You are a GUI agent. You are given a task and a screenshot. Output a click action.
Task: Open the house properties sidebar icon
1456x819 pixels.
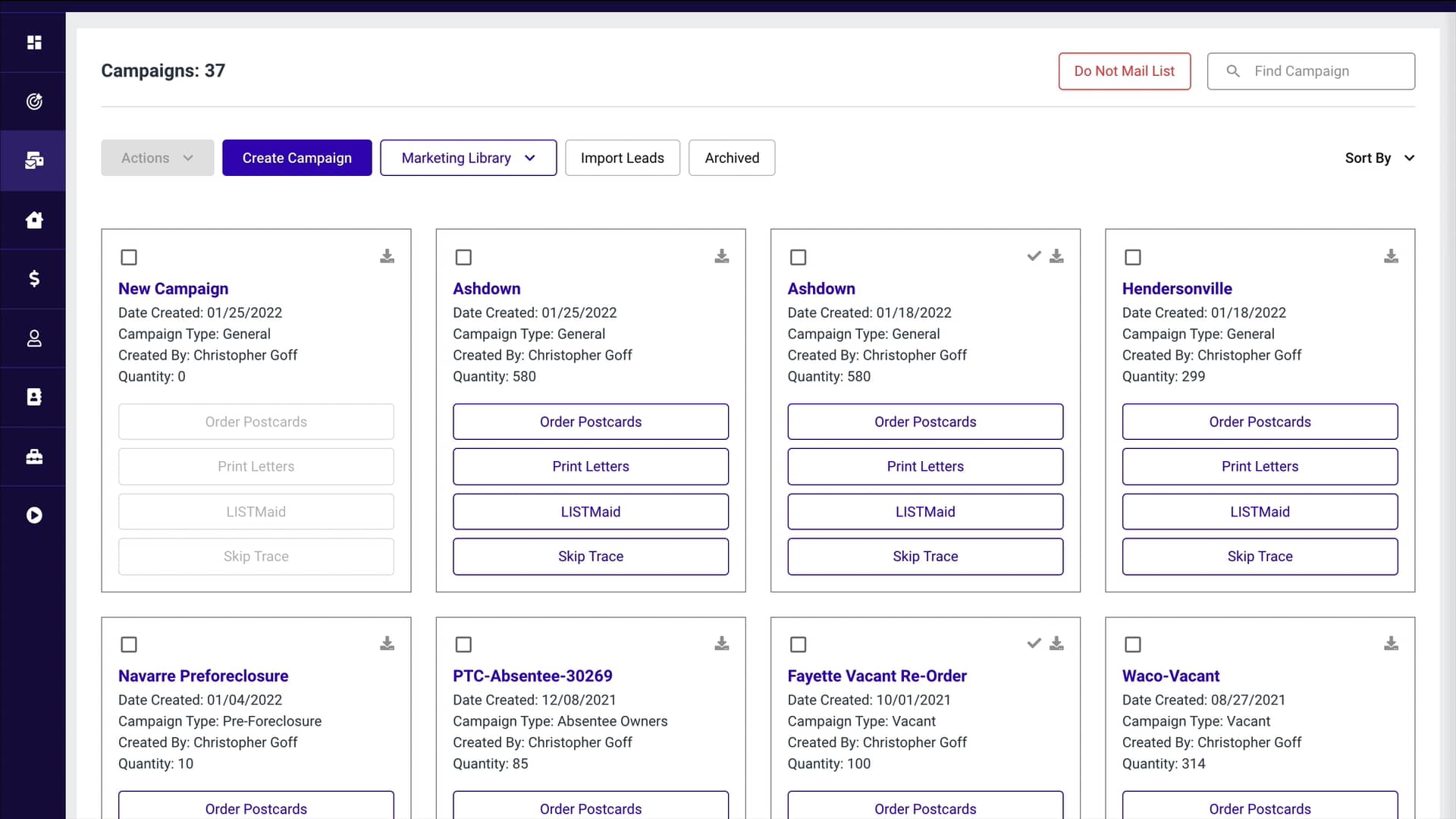tap(34, 220)
